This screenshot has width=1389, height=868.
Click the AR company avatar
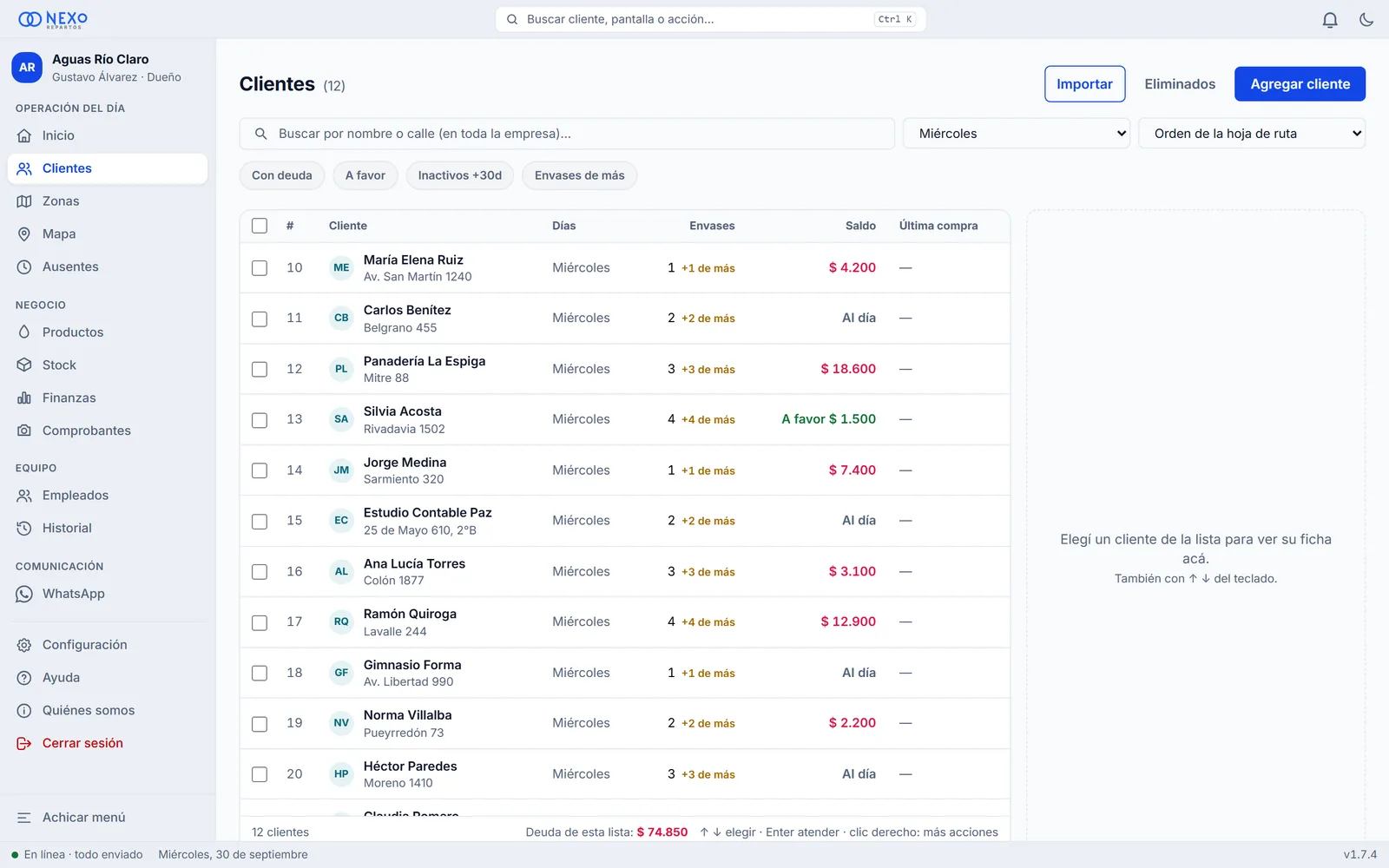coord(27,67)
